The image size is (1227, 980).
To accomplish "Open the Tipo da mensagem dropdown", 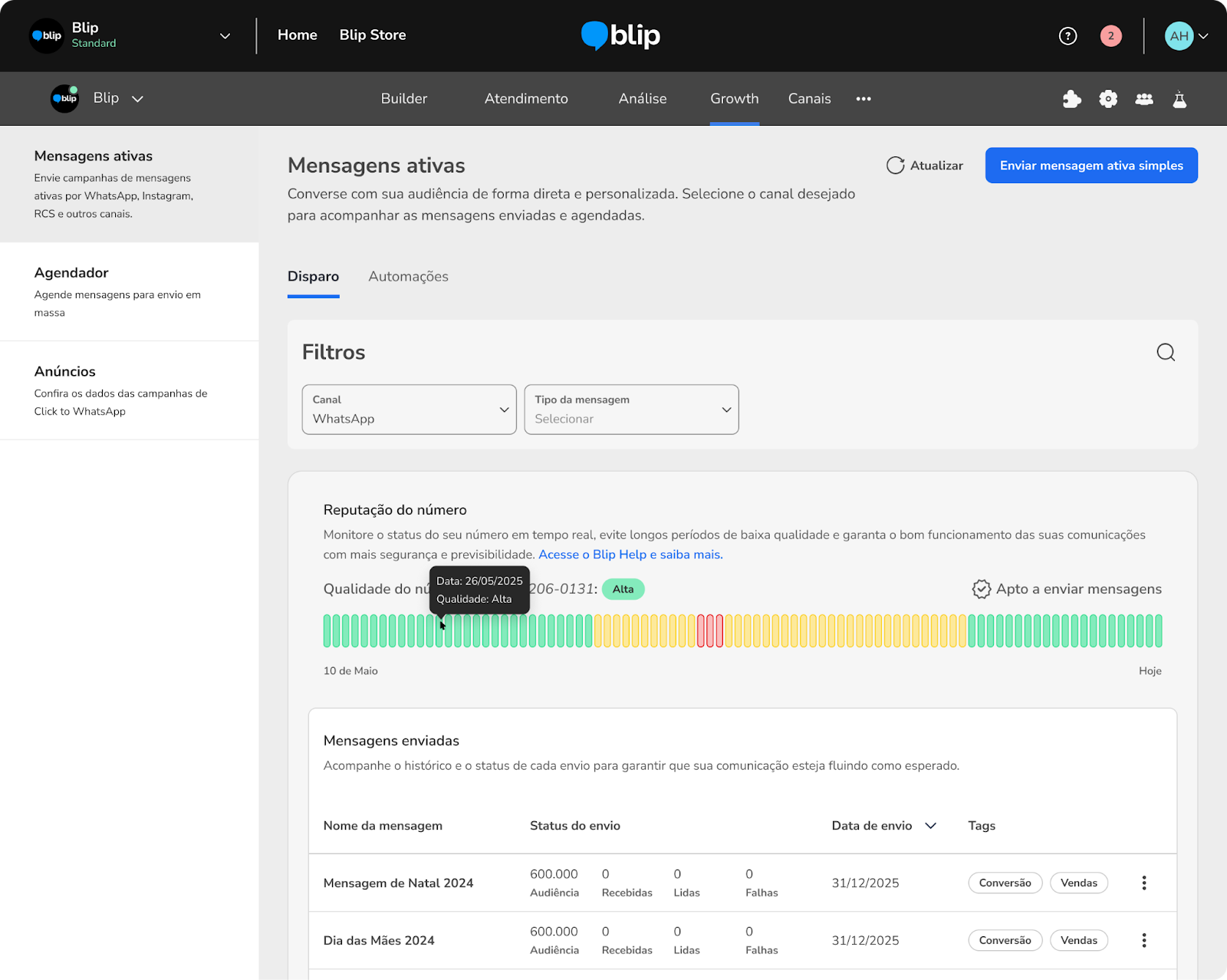I will pyautogui.click(x=631, y=409).
